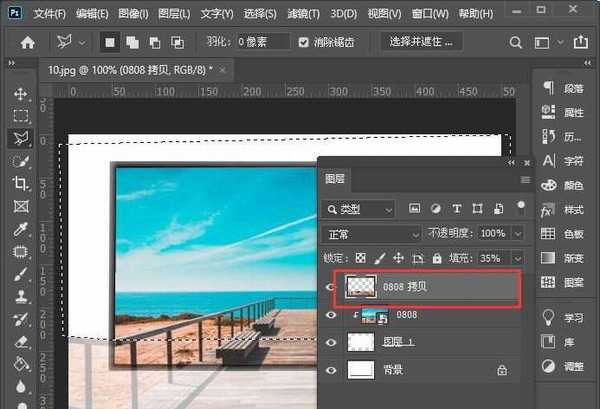
Task: Open the layer filter 类型 dropdown
Action: coord(360,209)
